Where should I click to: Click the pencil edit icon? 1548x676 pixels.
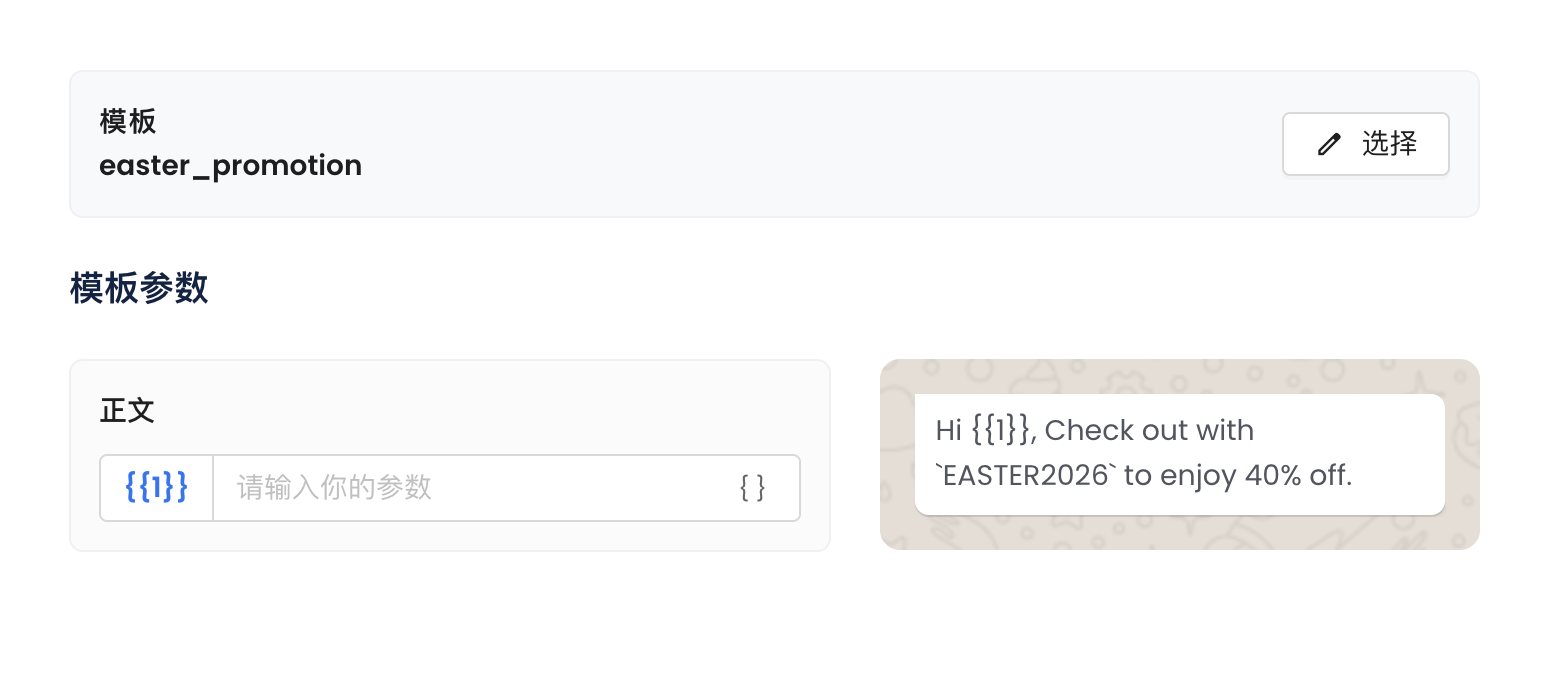click(1328, 145)
